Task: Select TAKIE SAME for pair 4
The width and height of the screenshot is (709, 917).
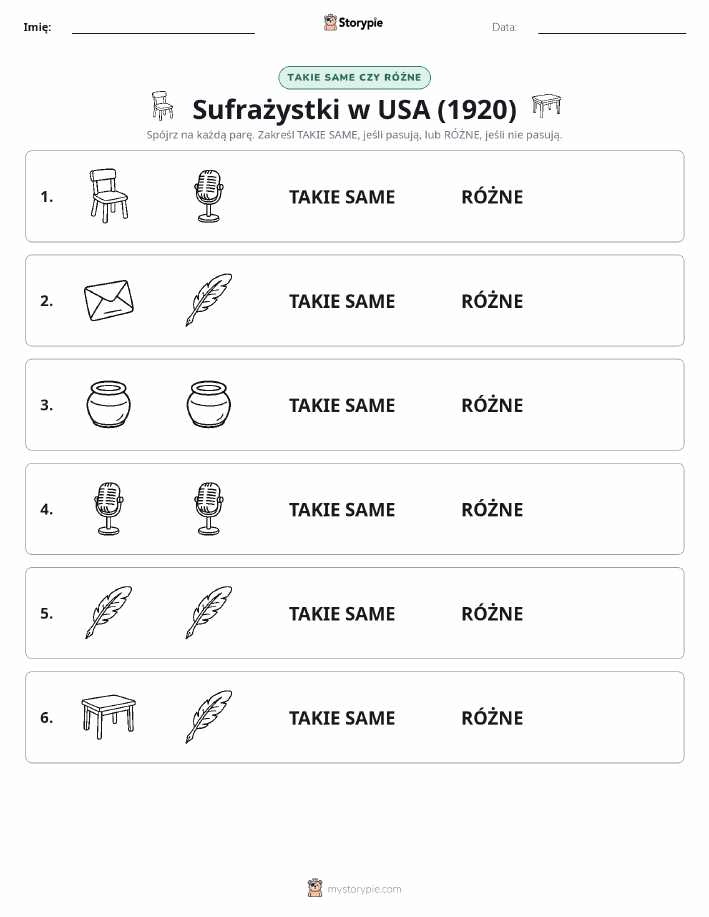Action: coord(342,509)
